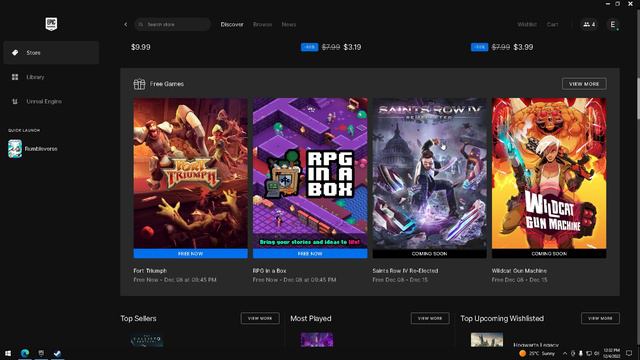640x360 pixels.
Task: Click the Saints Row IV Re-Elected title
Action: tap(405, 271)
